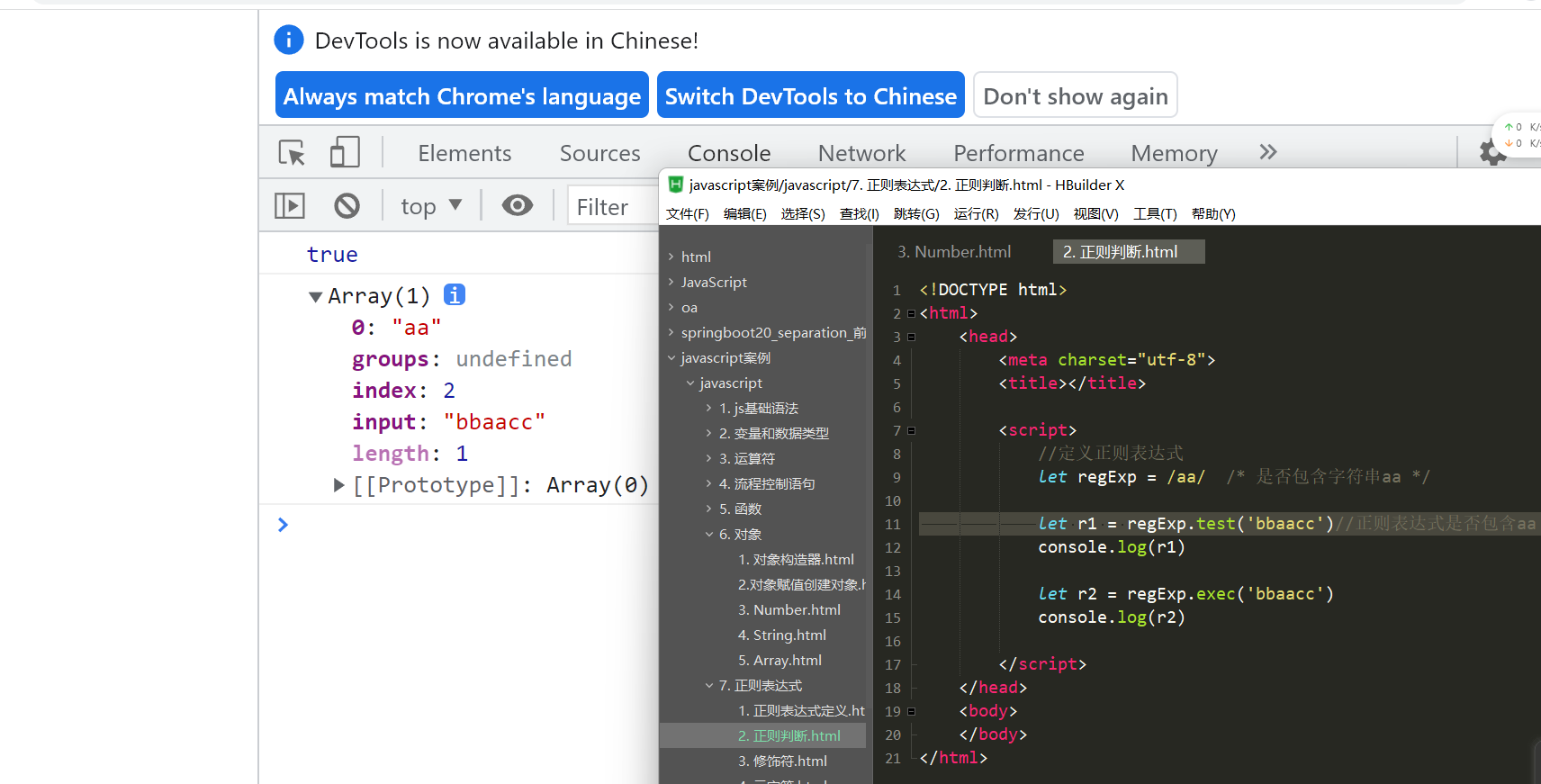
Task: Open the 跳转(G) menu
Action: [x=916, y=213]
